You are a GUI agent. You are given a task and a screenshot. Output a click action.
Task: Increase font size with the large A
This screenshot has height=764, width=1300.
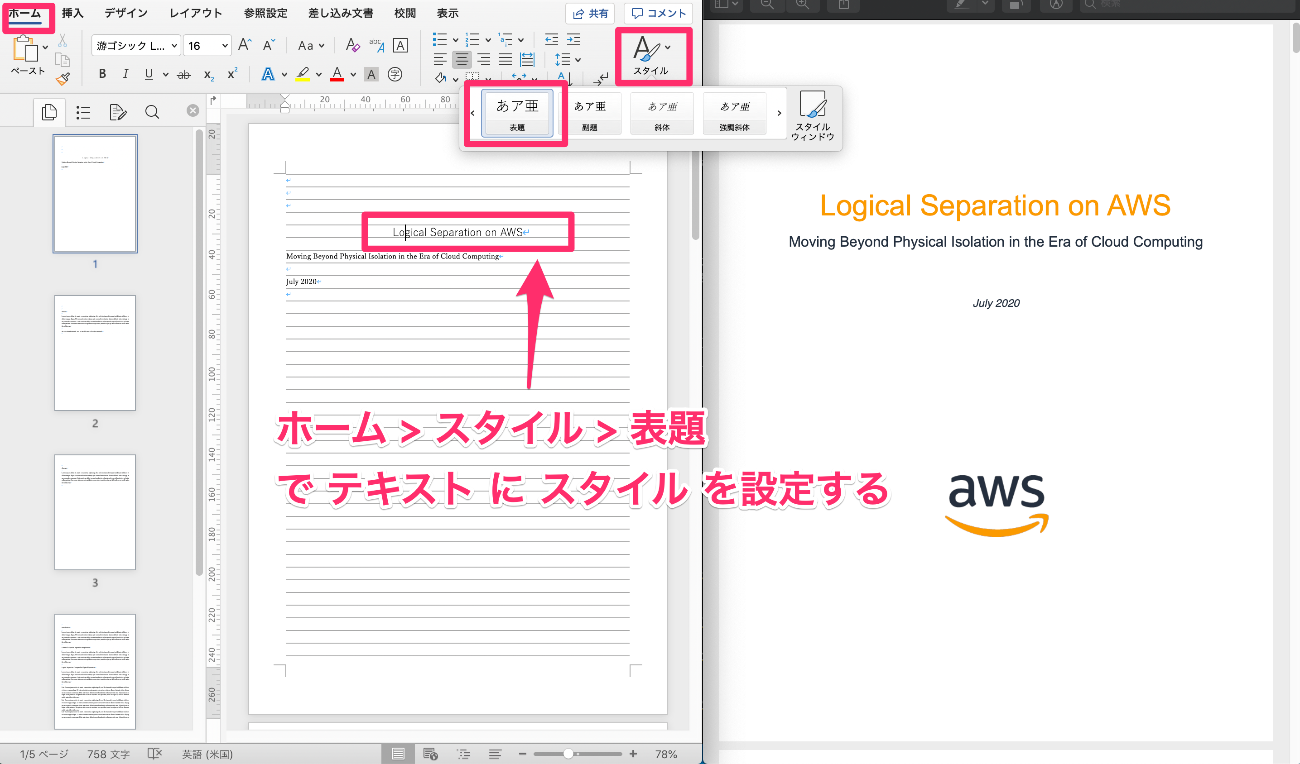coord(245,45)
